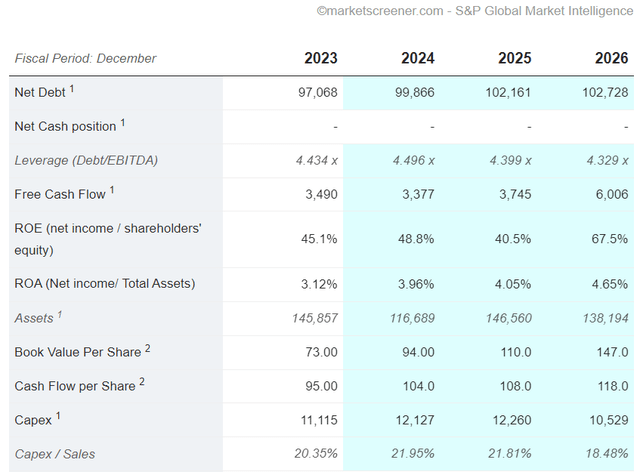Image resolution: width=640 pixels, height=472 pixels.
Task: Select Cash Flow per Share label
Action: pyautogui.click(x=79, y=385)
